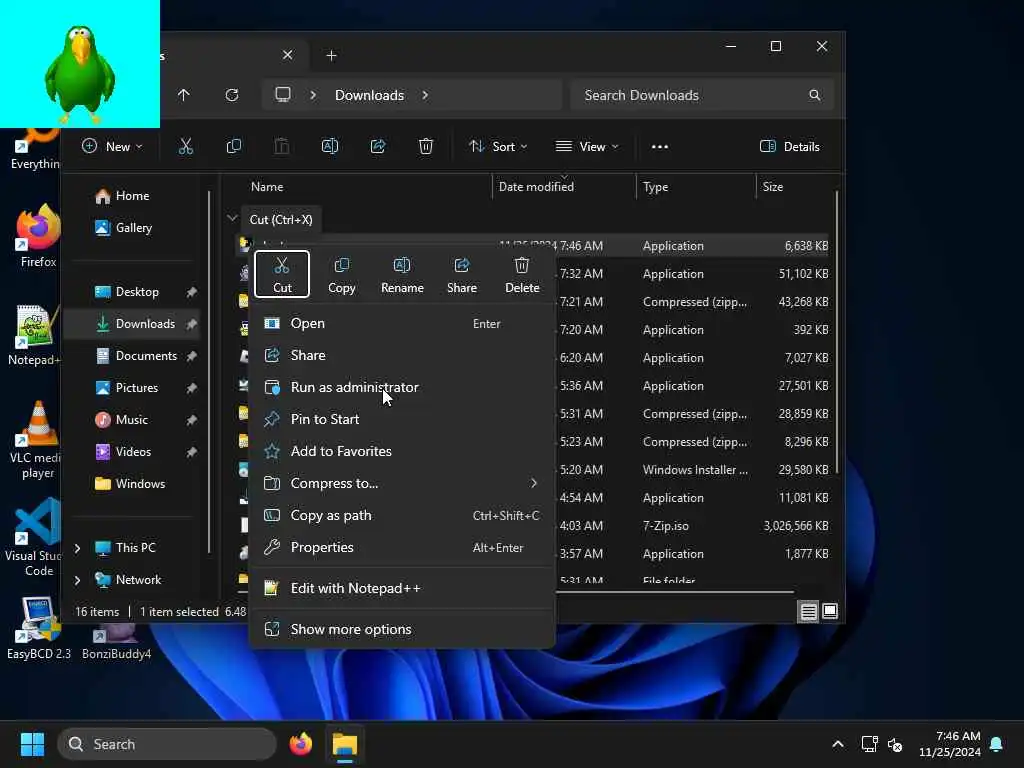1024x768 pixels.
Task: Open the New dropdown menu
Action: coord(112,146)
